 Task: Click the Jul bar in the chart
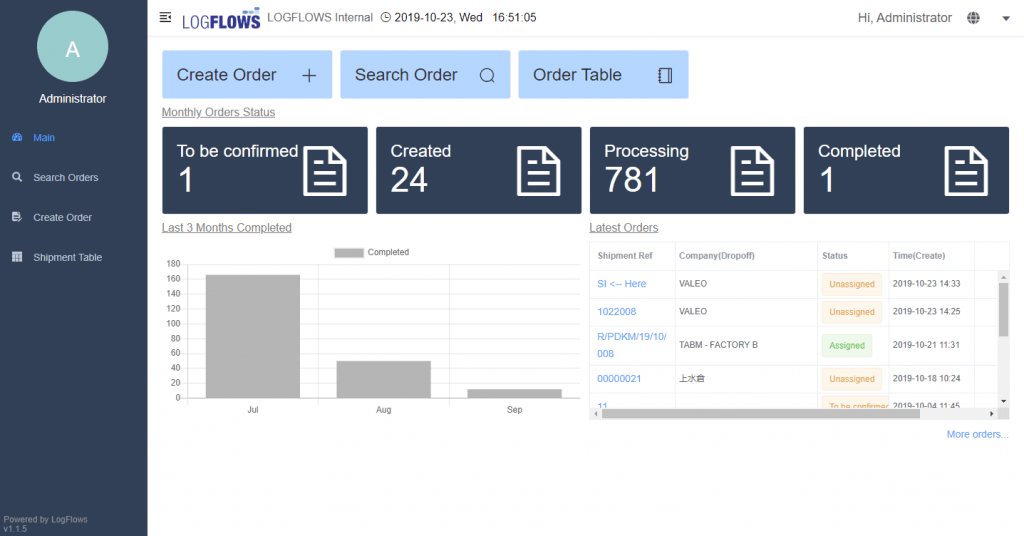point(253,336)
